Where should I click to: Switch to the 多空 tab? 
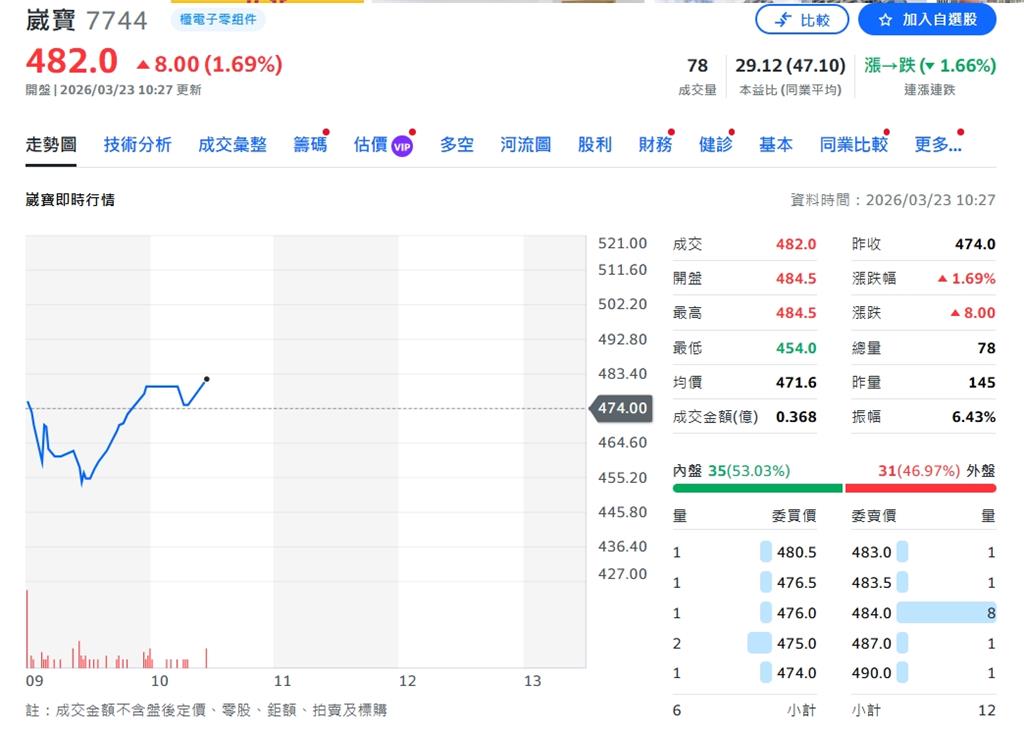pos(456,144)
